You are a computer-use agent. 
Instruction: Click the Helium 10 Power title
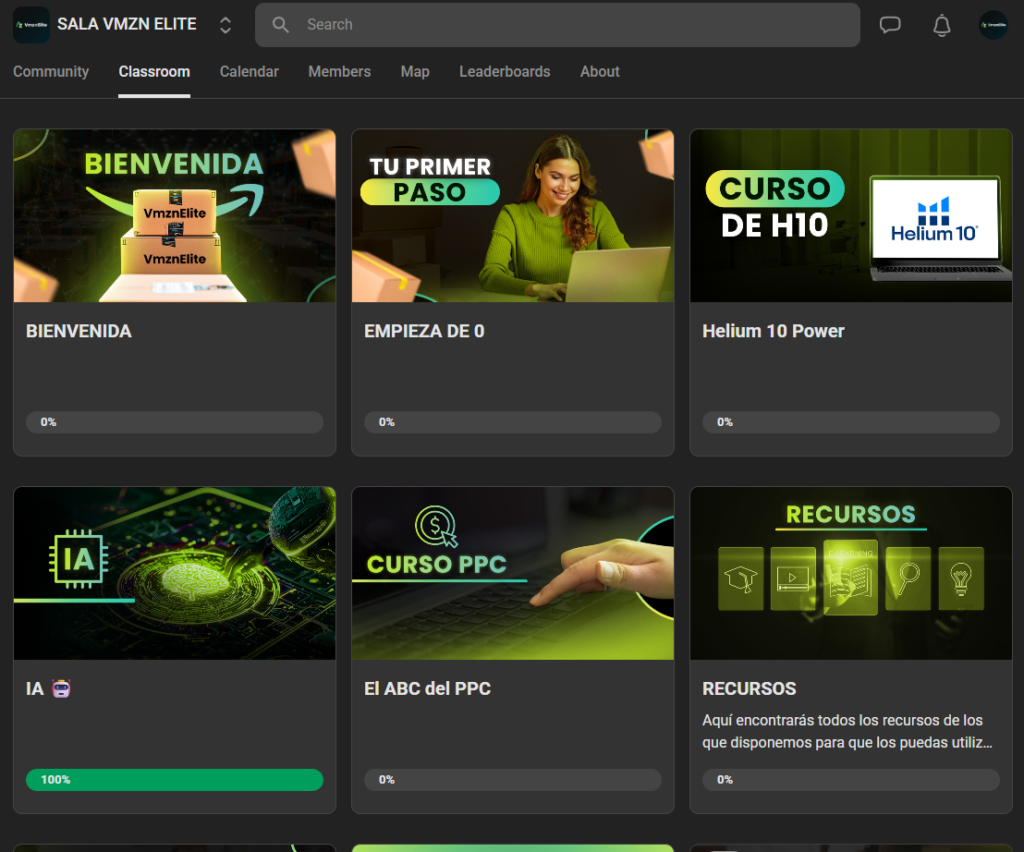coord(773,331)
